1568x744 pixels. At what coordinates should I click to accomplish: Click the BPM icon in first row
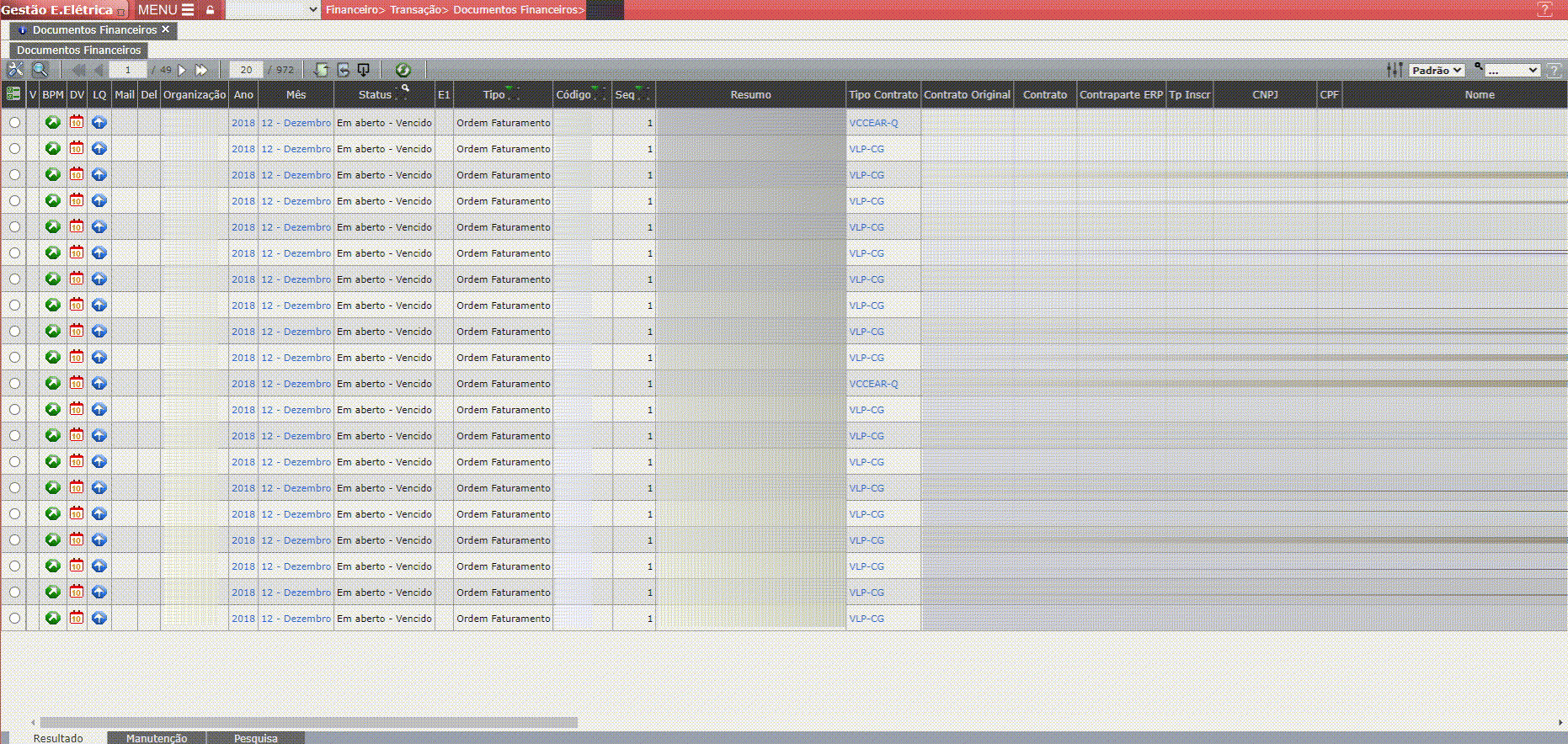tap(52, 122)
